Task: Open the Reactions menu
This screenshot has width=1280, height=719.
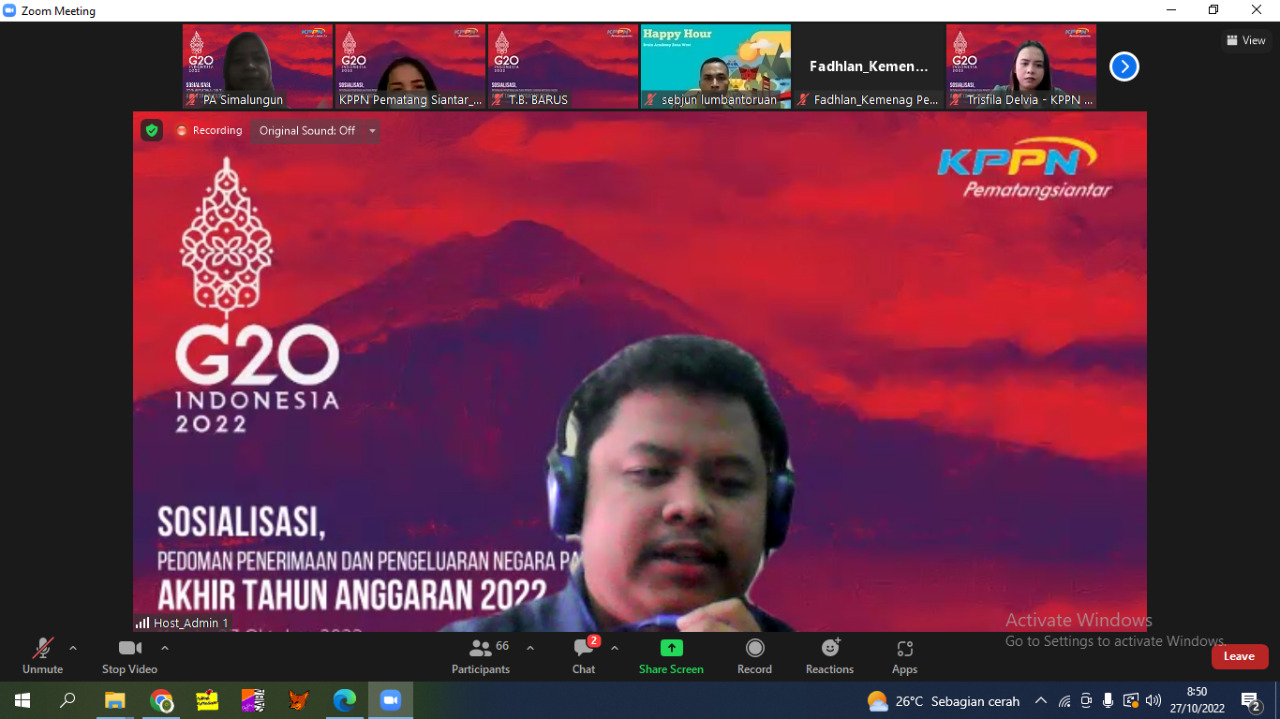Action: coord(830,656)
